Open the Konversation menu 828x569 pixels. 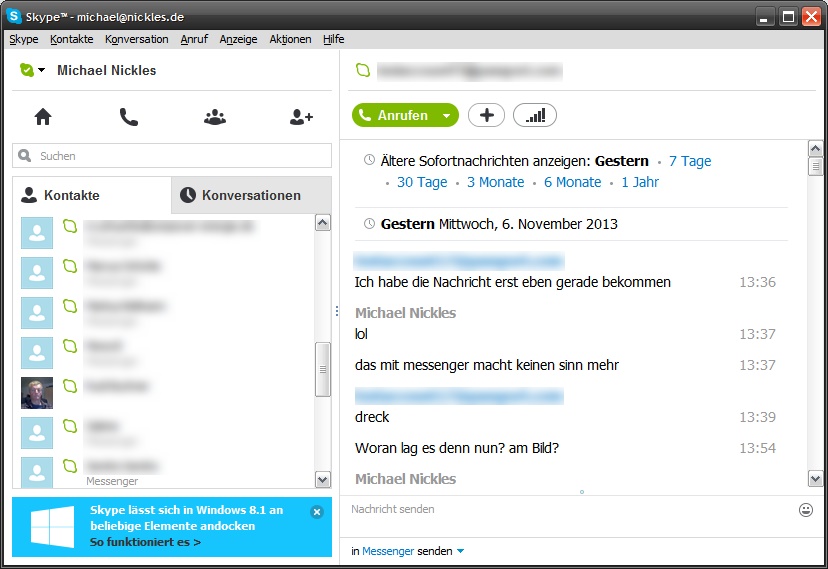coord(137,39)
